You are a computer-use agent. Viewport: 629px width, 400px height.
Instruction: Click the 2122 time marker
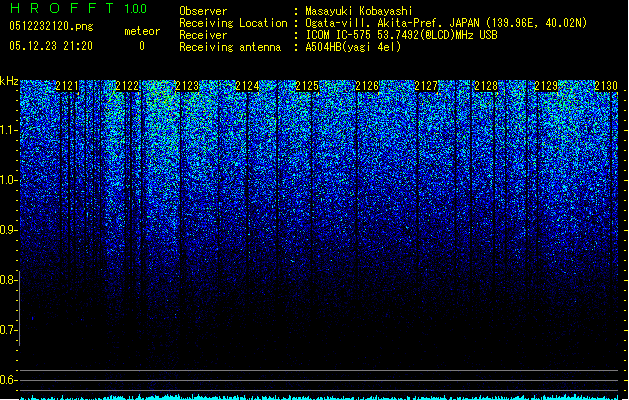click(127, 86)
